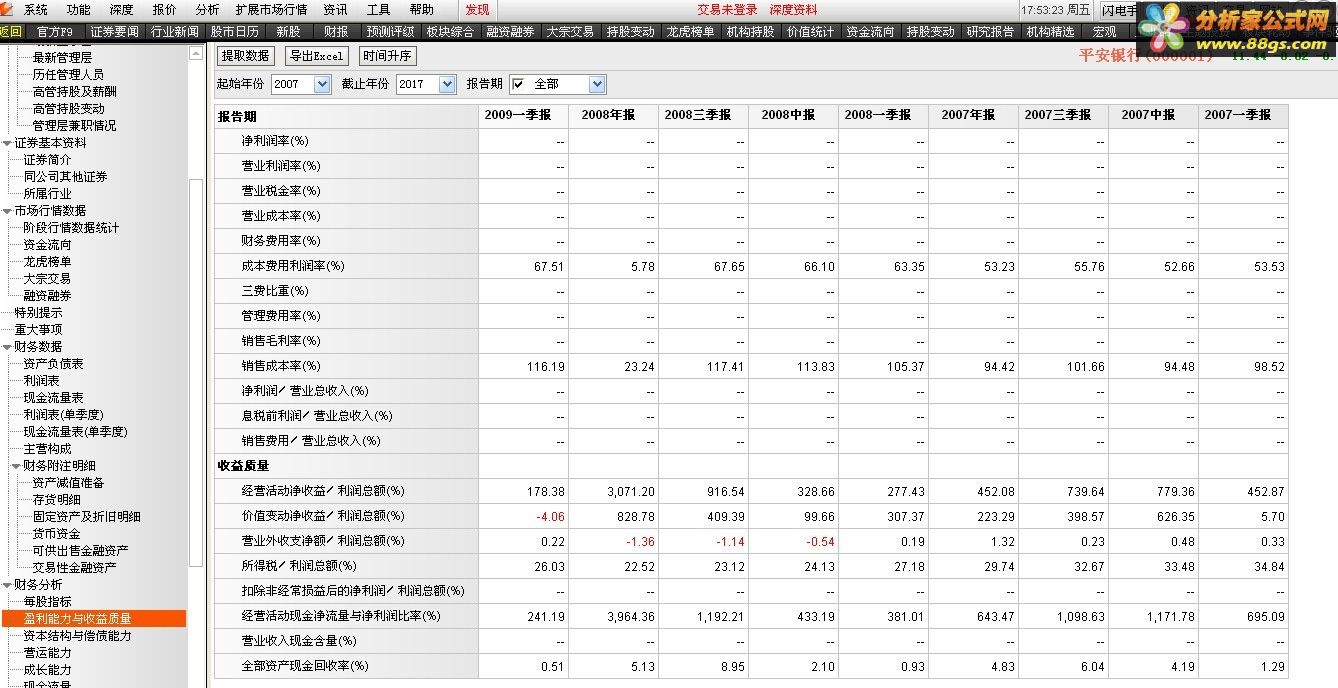Click the 成本费用利润率(%) row label

[x=293, y=267]
